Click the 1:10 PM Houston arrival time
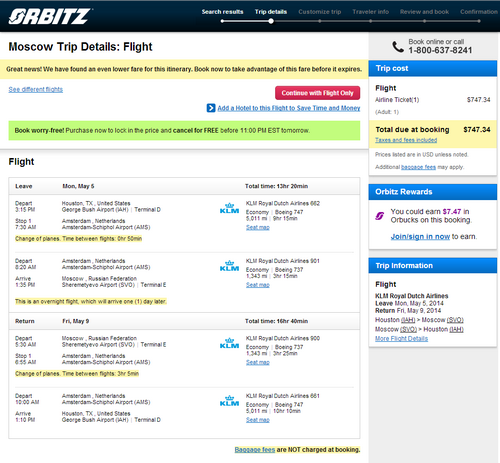Image resolution: width=500 pixels, height=463 pixels. click(25, 420)
